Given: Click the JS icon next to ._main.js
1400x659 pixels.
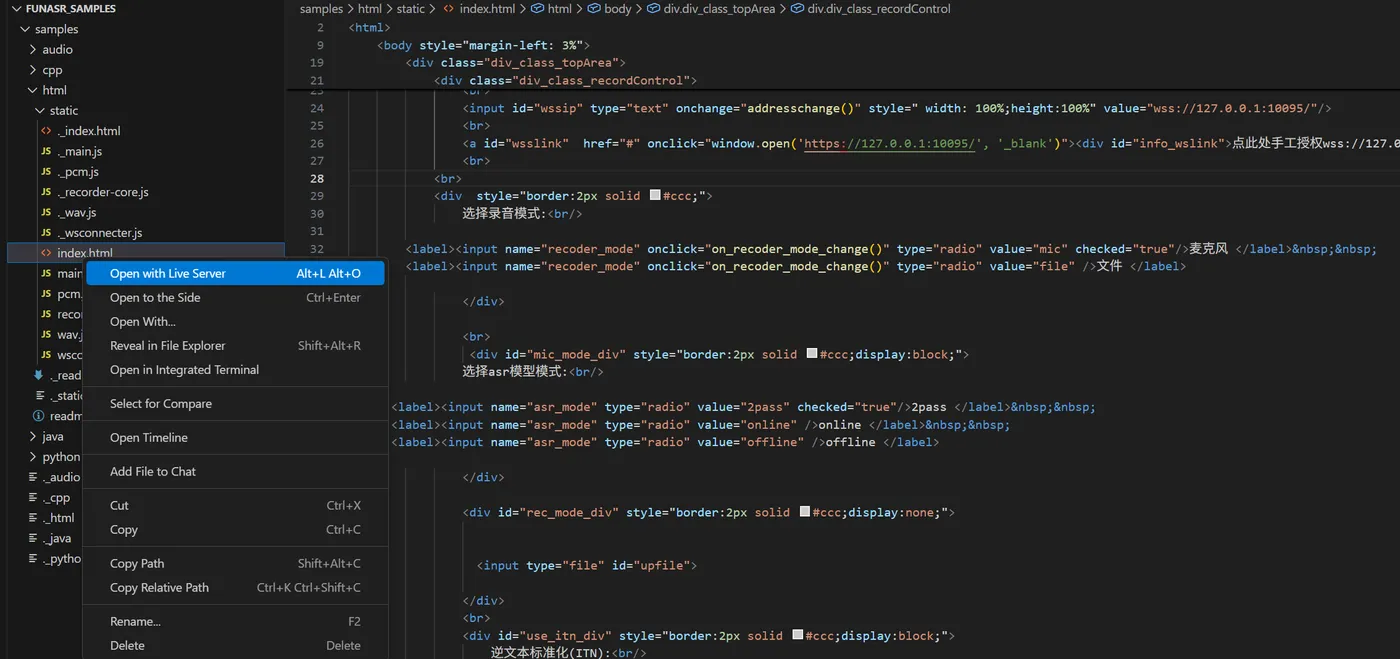Looking at the screenshot, I should tap(46, 151).
